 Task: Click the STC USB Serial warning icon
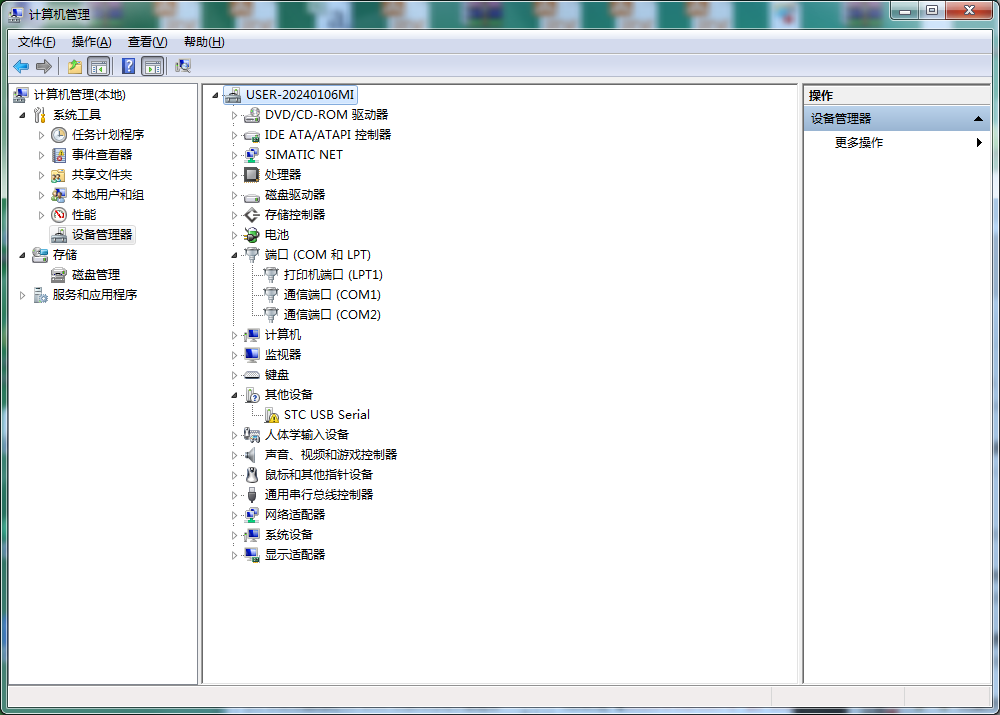272,415
